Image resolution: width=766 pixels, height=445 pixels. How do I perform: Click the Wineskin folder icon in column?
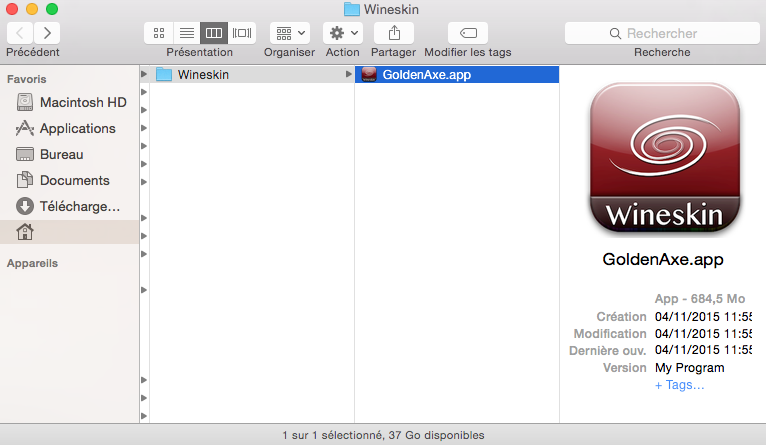pyautogui.click(x=164, y=74)
